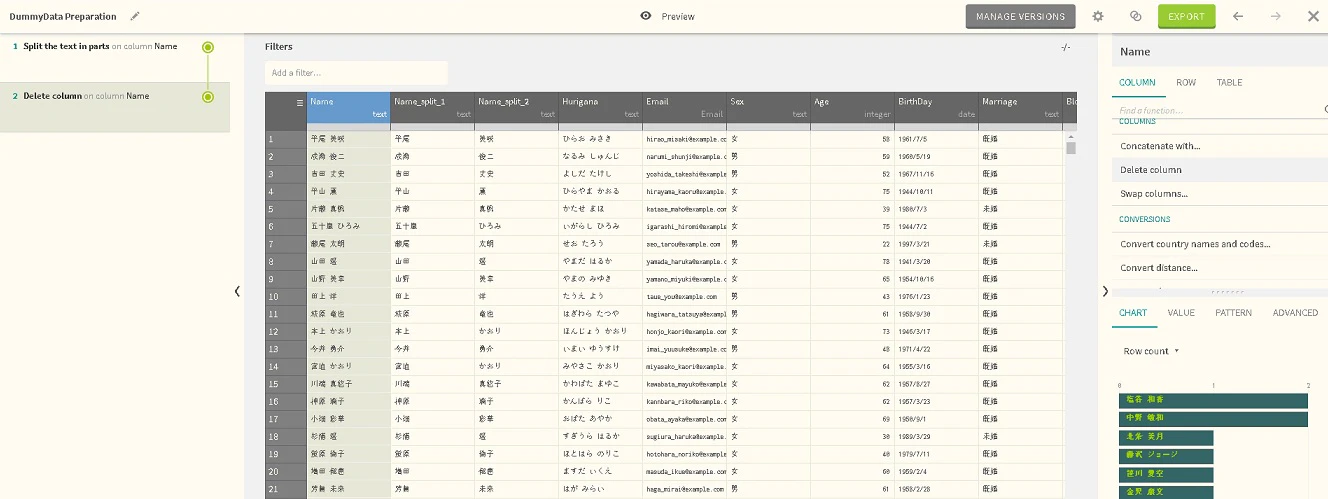Select the Name_split_1 column header

pos(432,107)
